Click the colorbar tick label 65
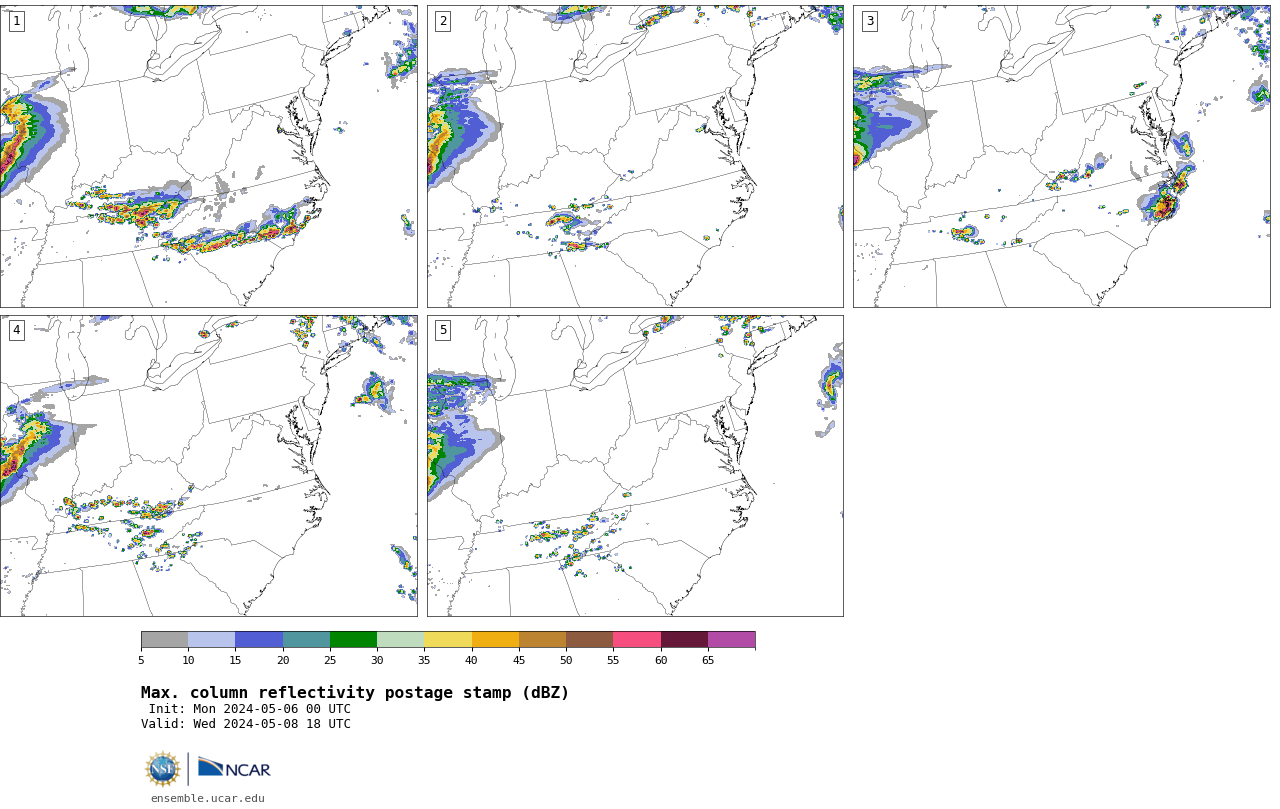 tap(708, 660)
